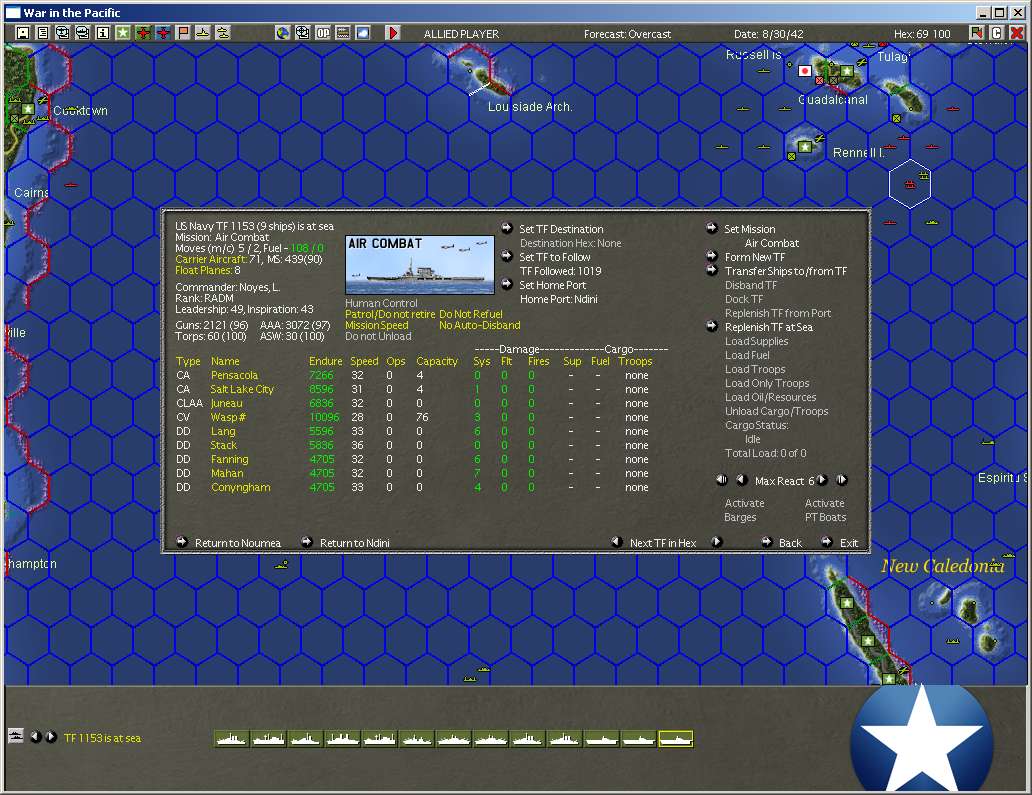
Task: Click Return to Noumea button
Action: tap(238, 543)
